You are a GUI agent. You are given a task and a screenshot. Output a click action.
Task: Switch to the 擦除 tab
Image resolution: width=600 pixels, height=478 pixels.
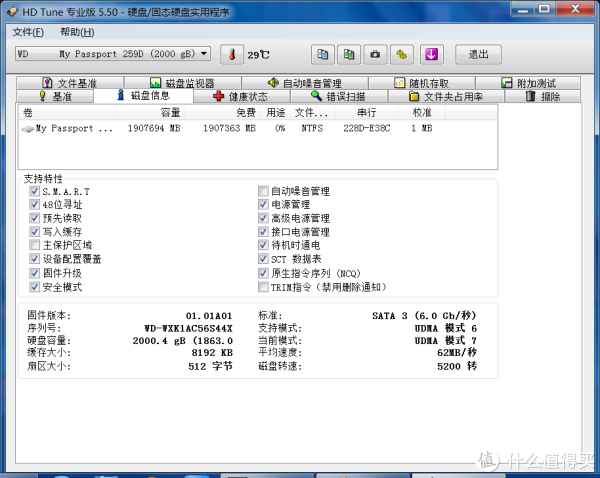tap(543, 96)
